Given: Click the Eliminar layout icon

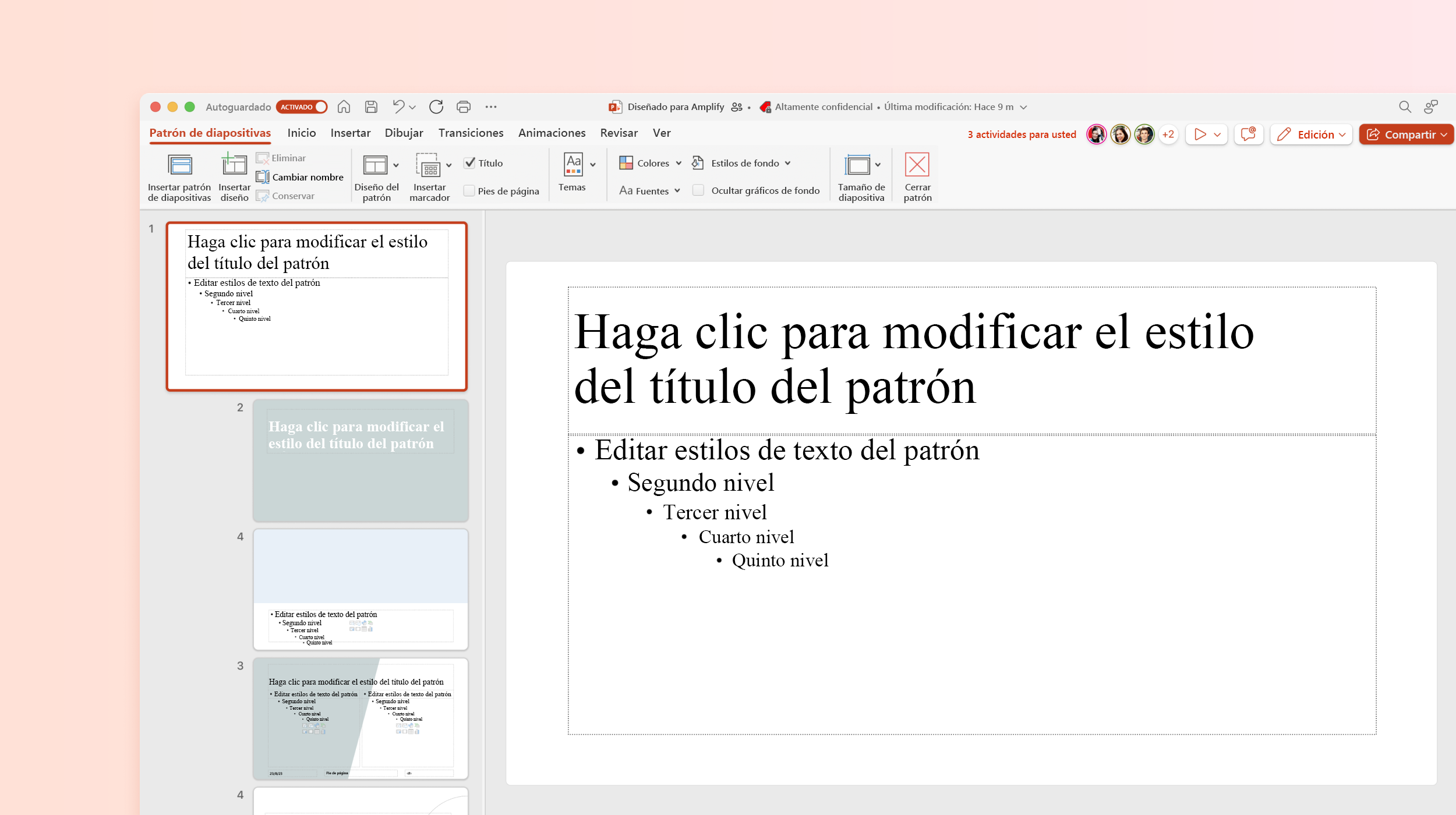Looking at the screenshot, I should pyautogui.click(x=263, y=158).
